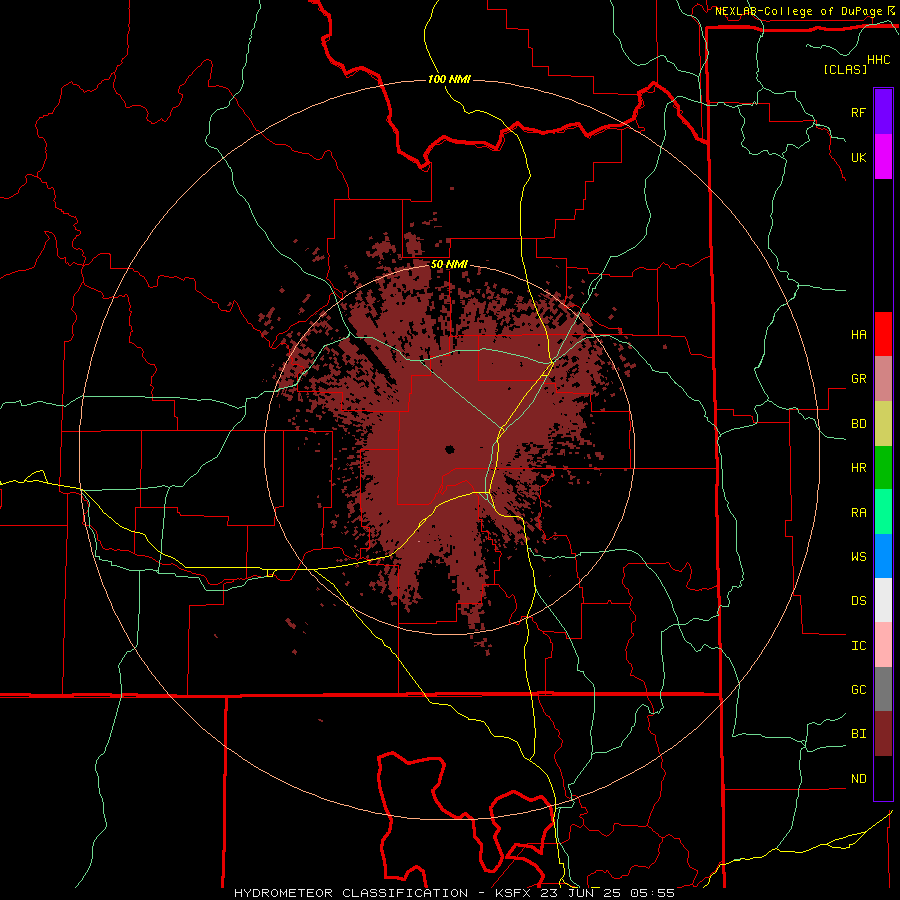The width and height of the screenshot is (900, 900).
Task: Click the '100 NMI' range ring label
Action: (x=449, y=79)
